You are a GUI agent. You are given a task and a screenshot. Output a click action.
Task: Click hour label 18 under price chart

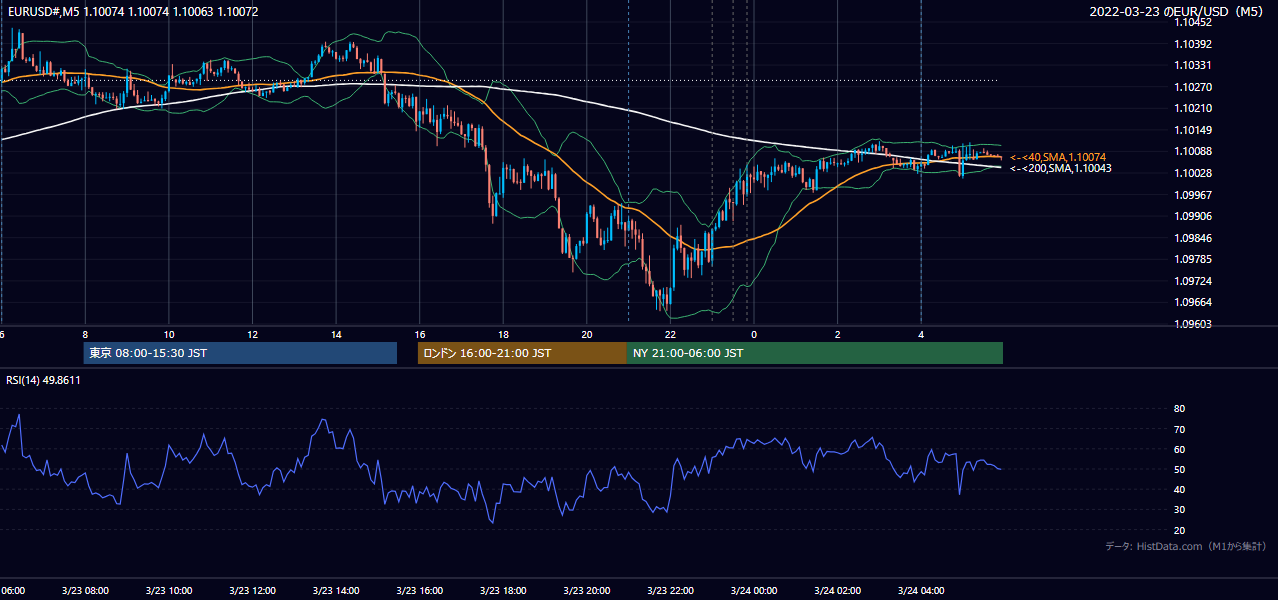point(503,335)
